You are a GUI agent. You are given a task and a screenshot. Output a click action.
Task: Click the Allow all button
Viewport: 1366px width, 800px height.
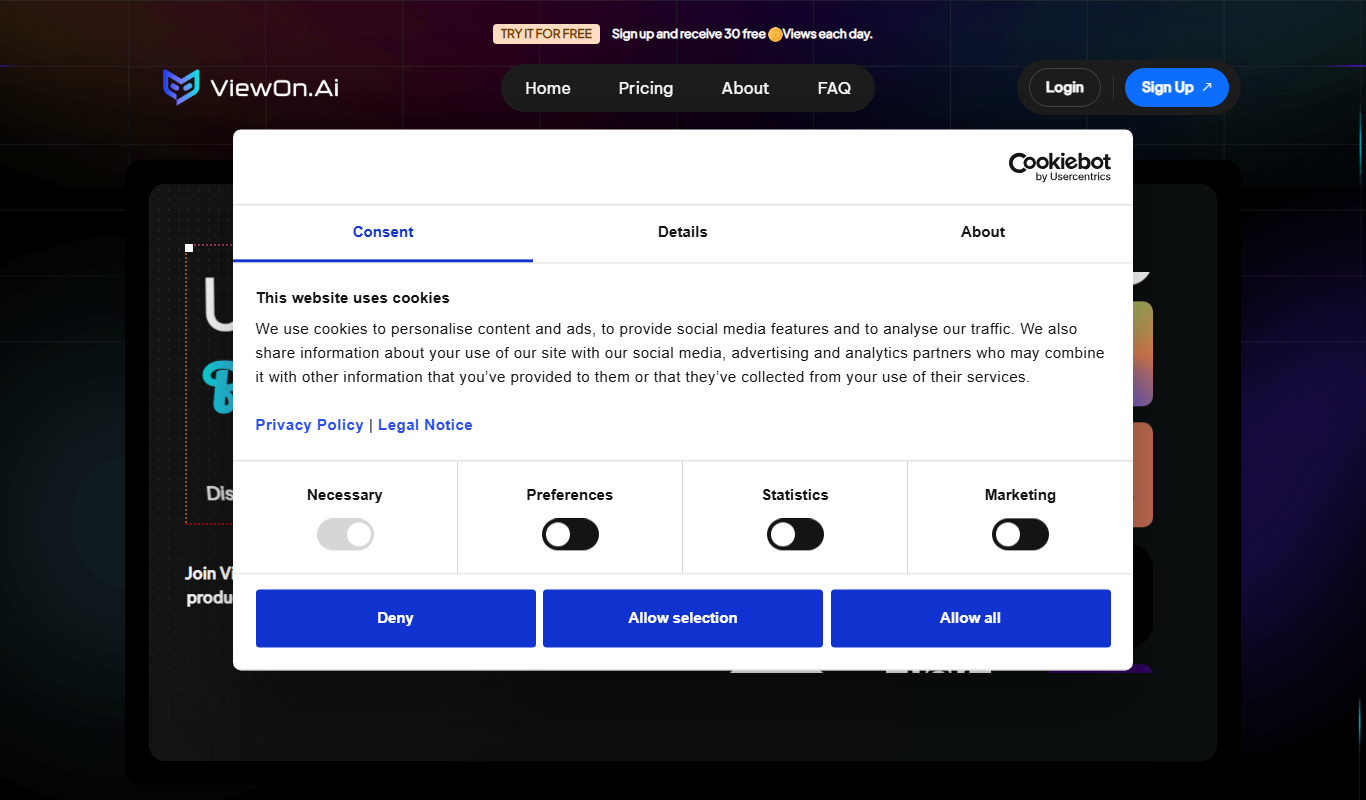pos(971,618)
